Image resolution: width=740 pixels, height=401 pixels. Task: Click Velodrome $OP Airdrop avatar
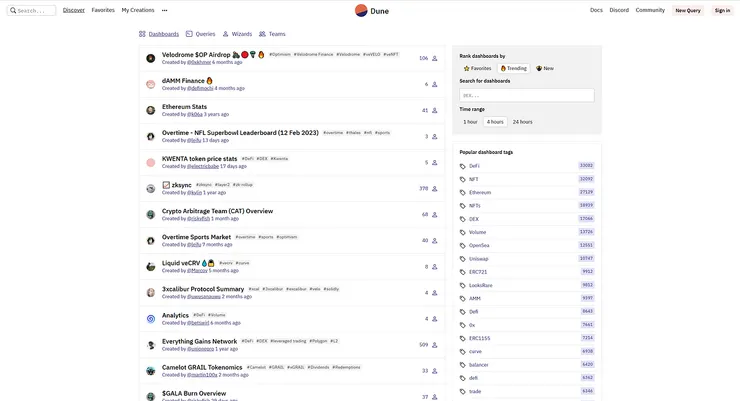pyautogui.click(x=151, y=58)
